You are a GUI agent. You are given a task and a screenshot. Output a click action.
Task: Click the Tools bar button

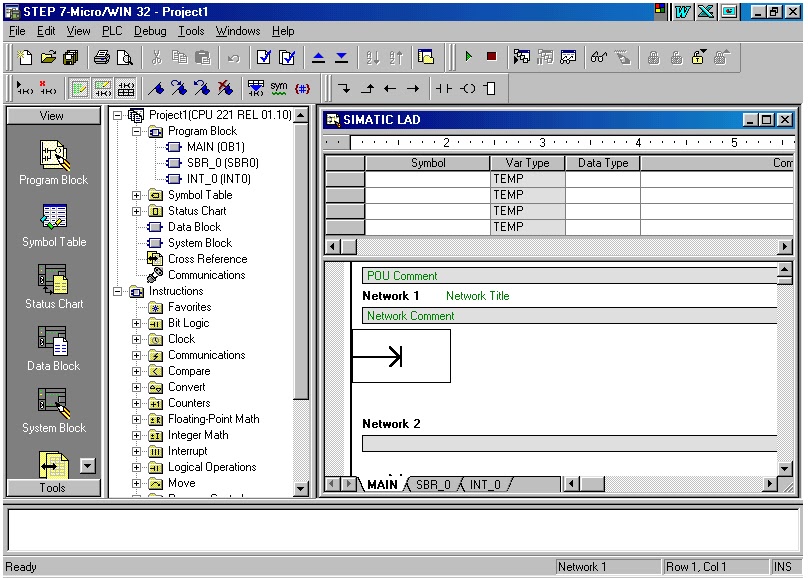point(53,488)
